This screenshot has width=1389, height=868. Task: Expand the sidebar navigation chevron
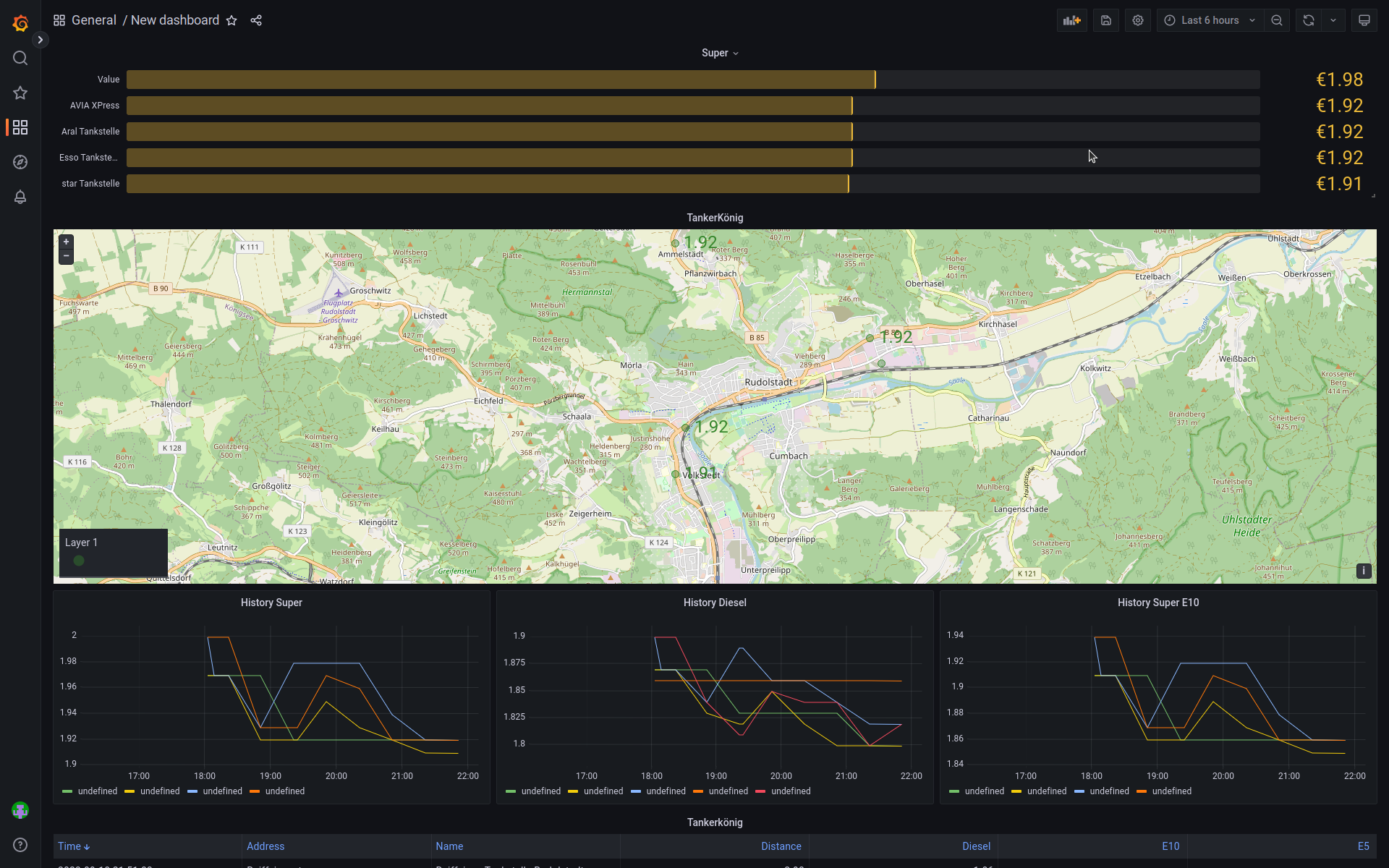pos(41,40)
